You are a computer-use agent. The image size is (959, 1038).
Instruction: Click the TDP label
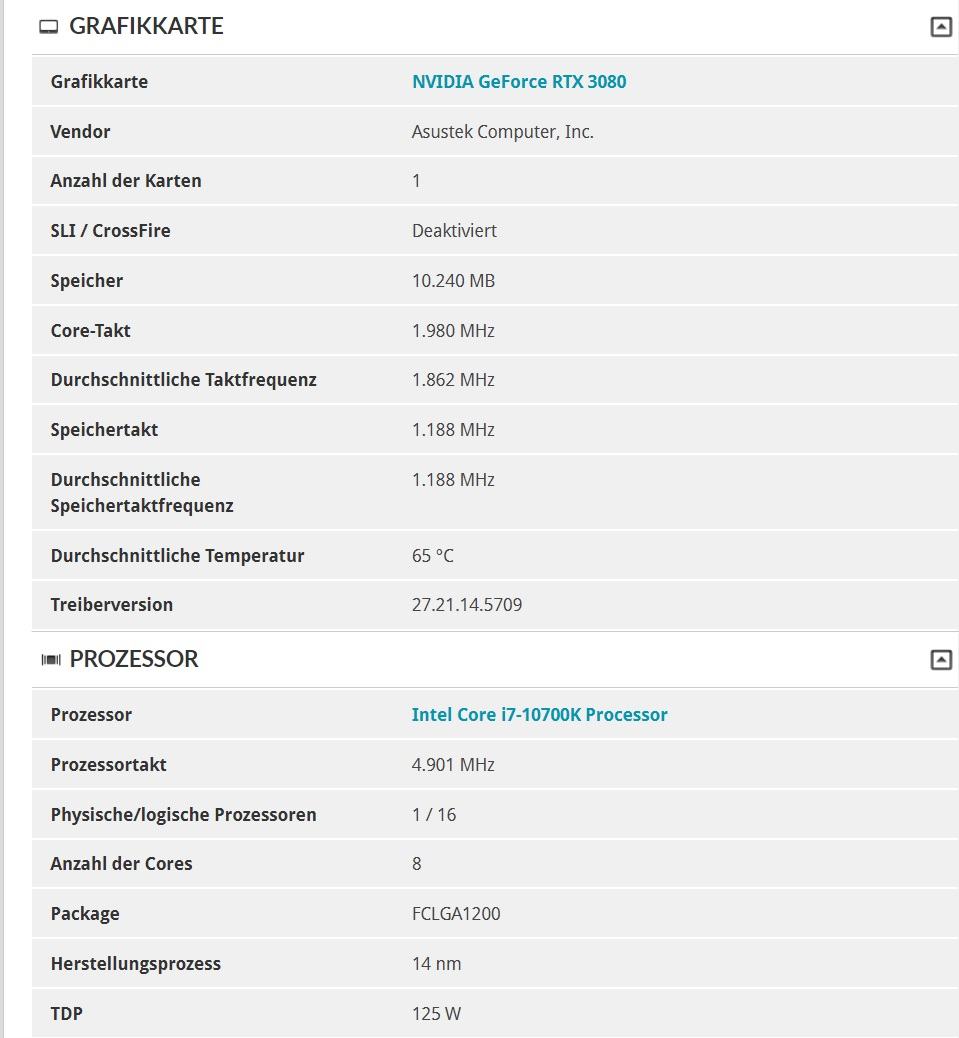(x=67, y=1014)
